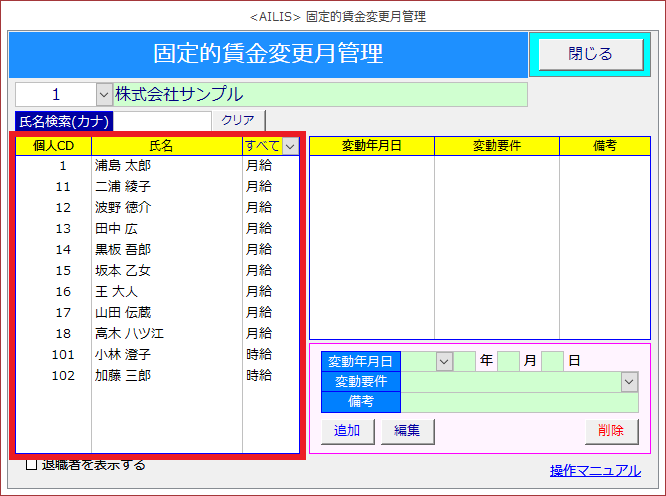The image size is (666, 496).
Task: Toggle 退職者を表示する checkbox
Action: (31, 465)
